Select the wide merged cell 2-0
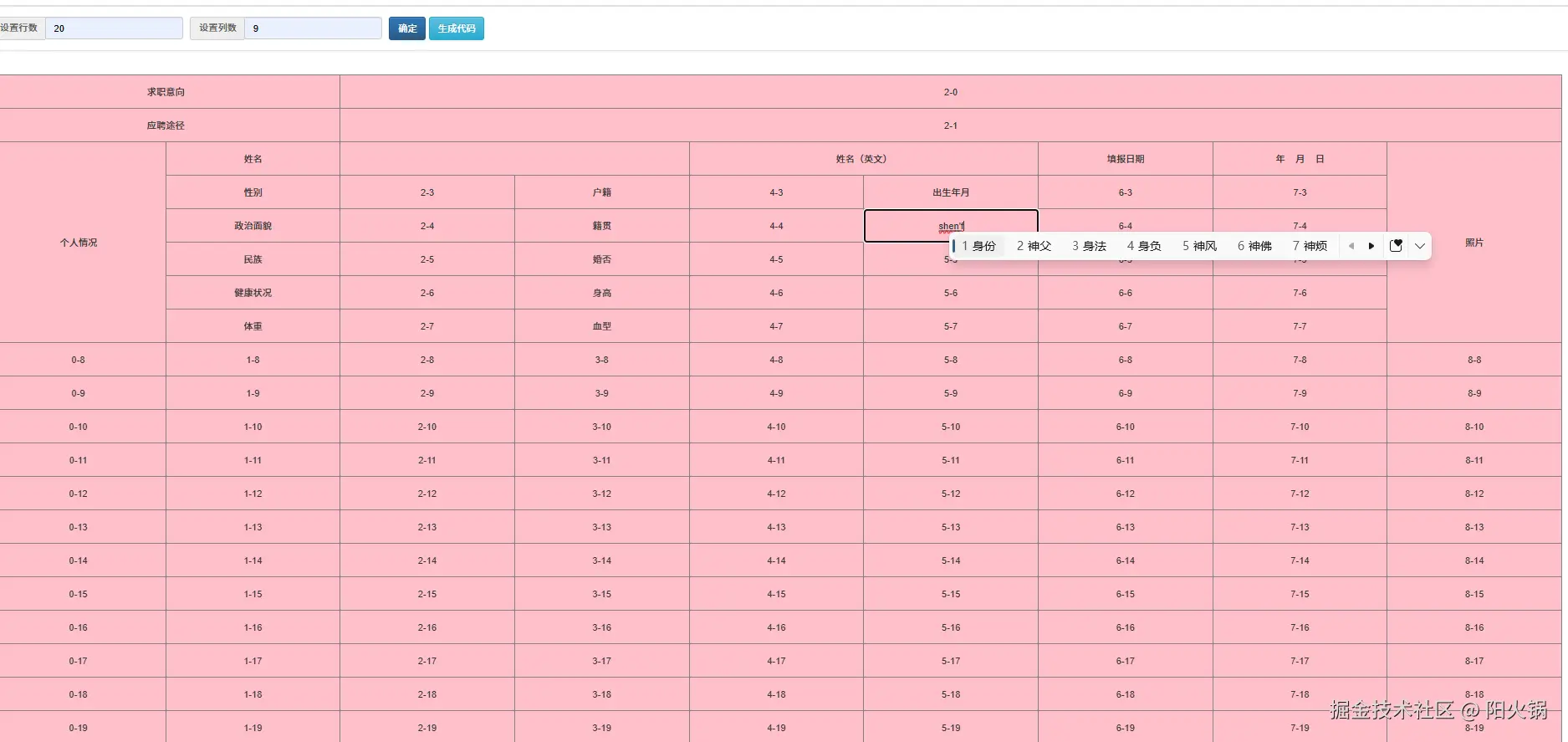The width and height of the screenshot is (1568, 742). pyautogui.click(x=951, y=92)
